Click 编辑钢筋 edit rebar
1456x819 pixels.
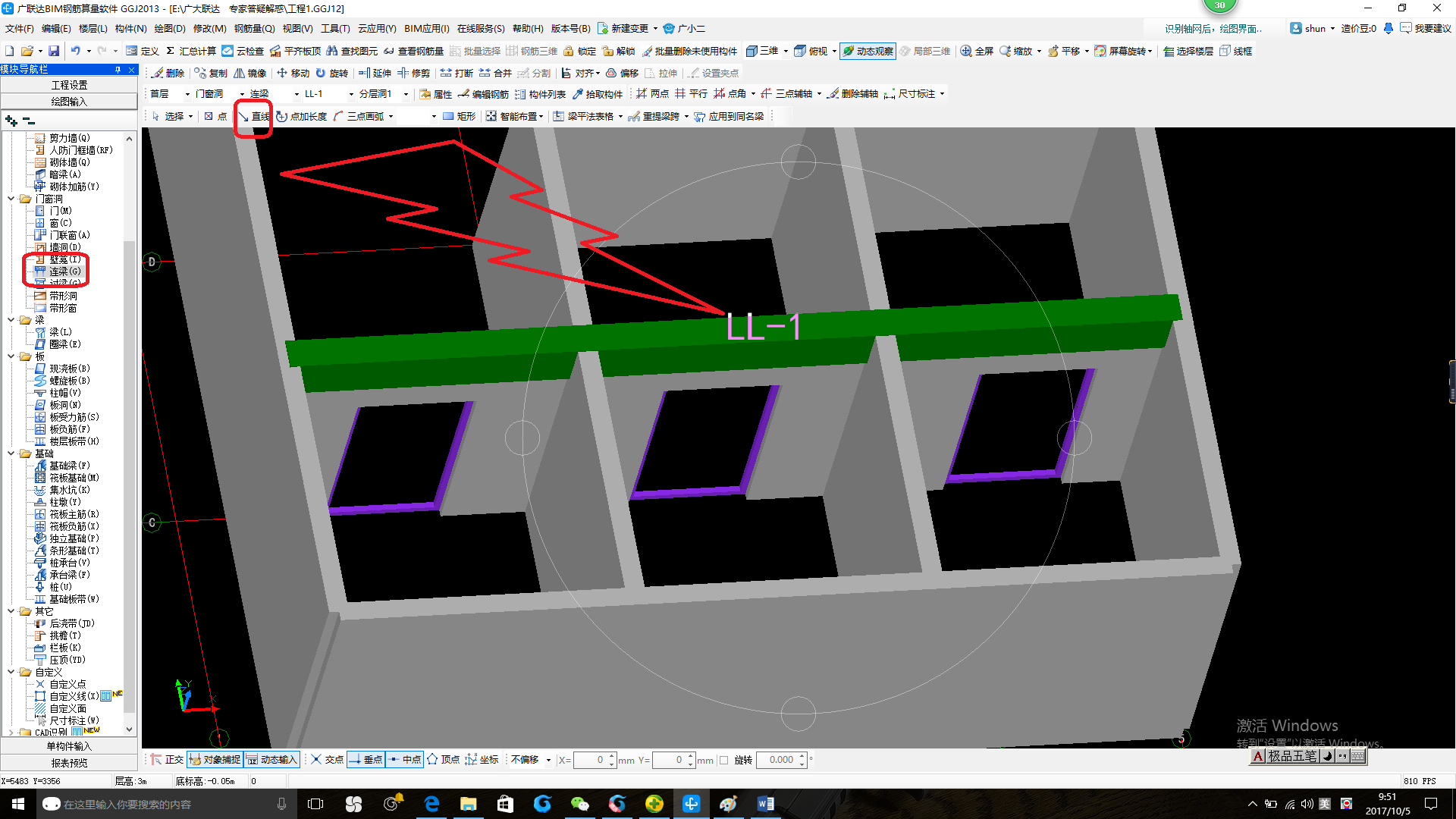pos(483,94)
